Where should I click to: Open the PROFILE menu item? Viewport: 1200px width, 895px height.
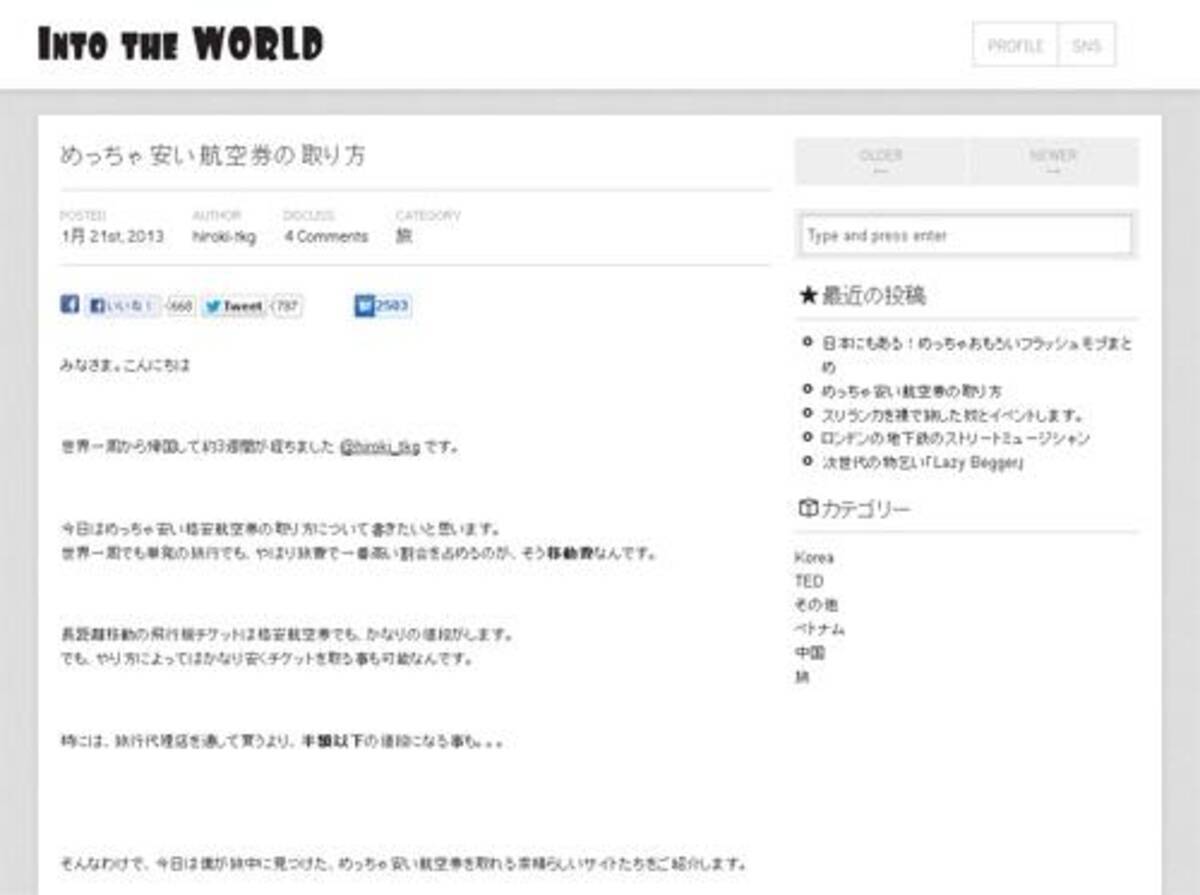pyautogui.click(x=1014, y=45)
